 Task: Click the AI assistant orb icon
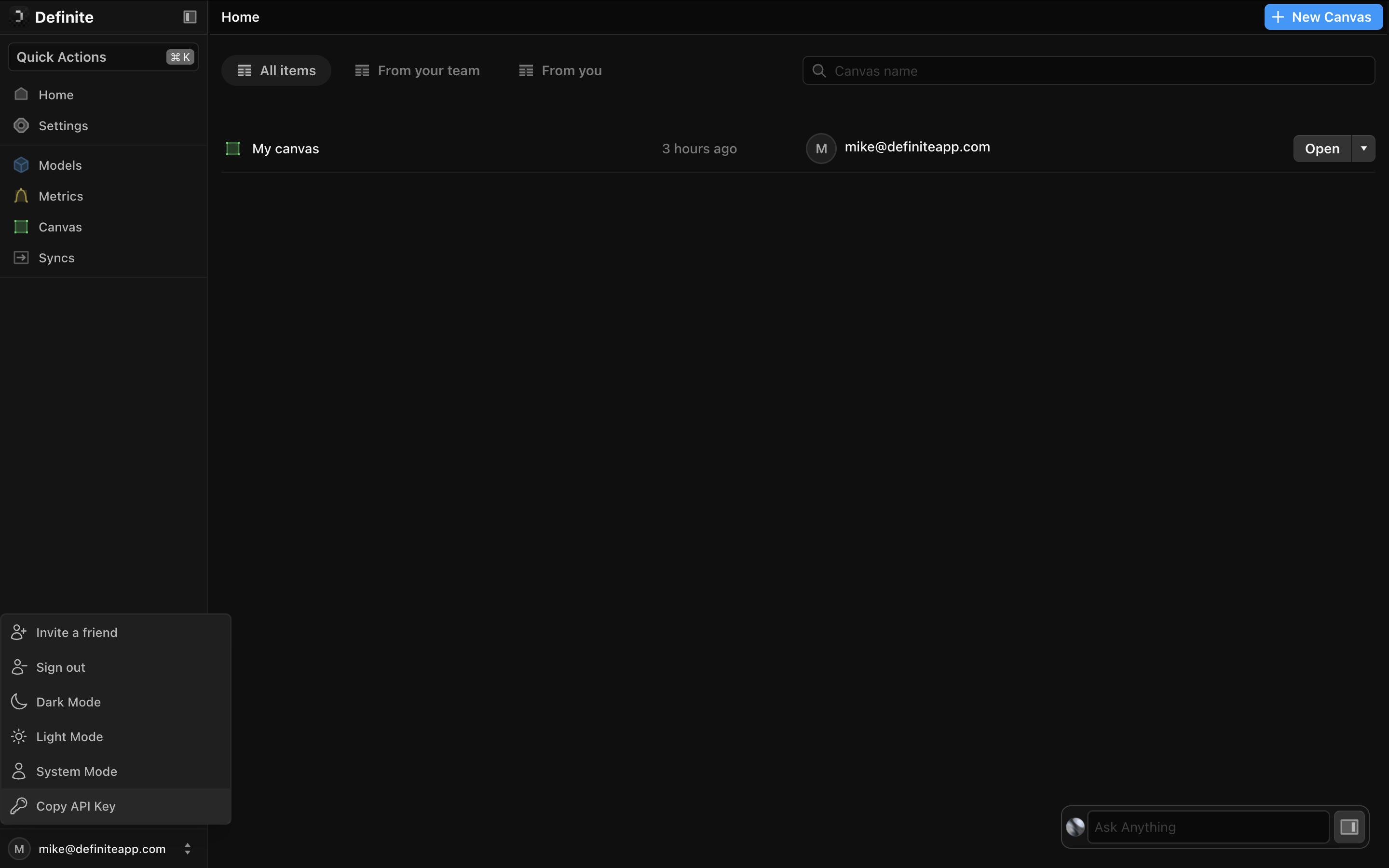click(x=1075, y=827)
